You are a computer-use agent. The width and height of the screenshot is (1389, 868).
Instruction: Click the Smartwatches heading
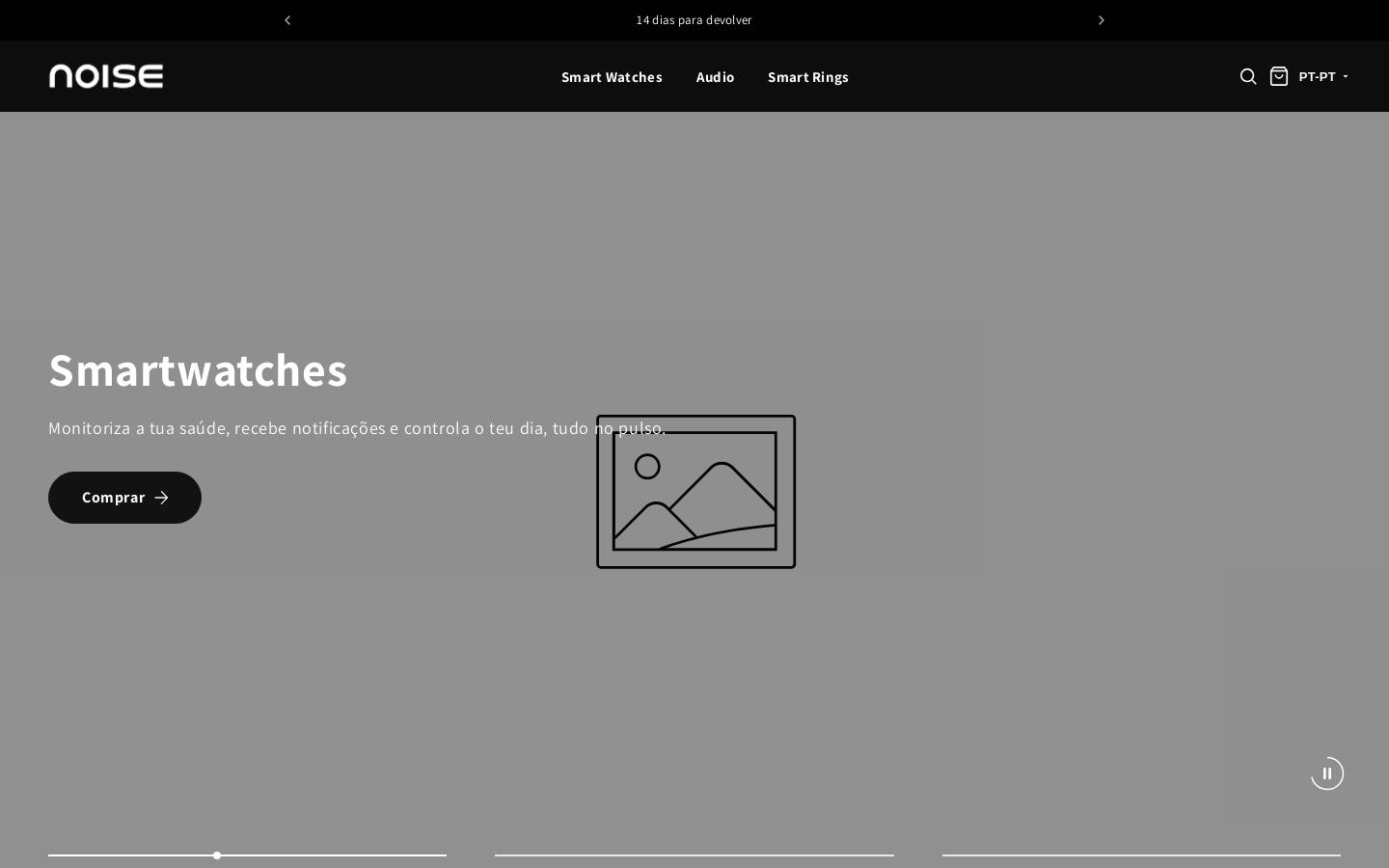198,370
